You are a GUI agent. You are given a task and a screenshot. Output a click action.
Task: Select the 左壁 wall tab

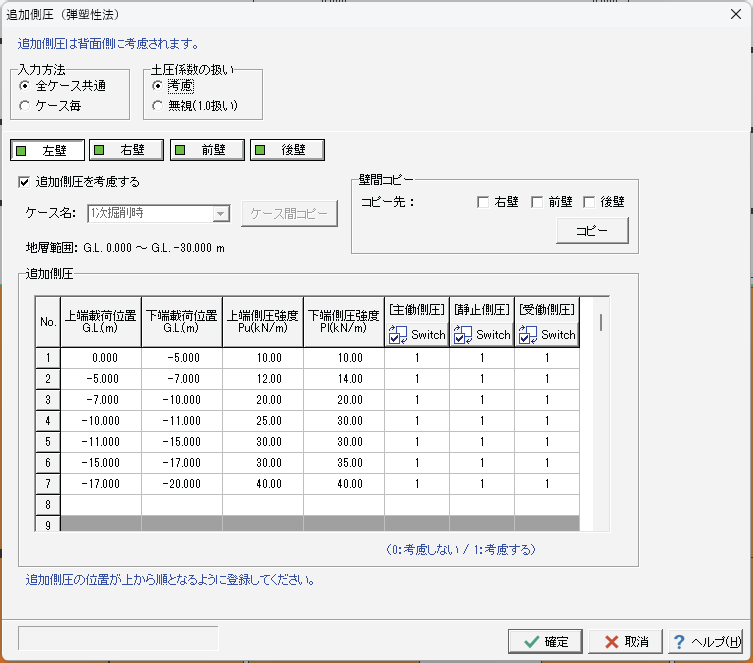click(x=45, y=151)
